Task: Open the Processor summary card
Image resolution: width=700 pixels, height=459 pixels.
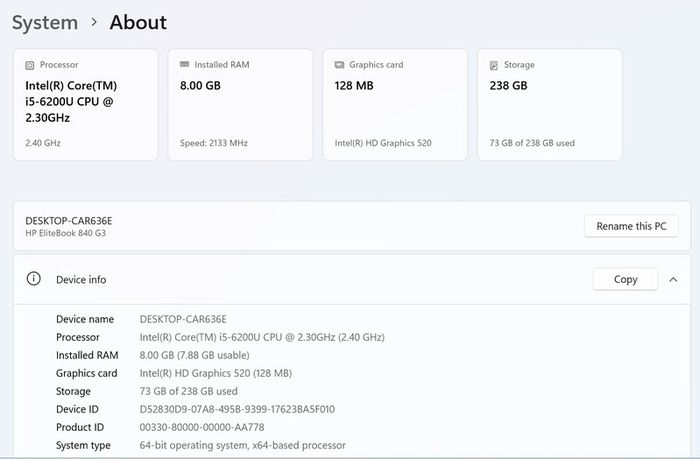Action: (x=86, y=104)
